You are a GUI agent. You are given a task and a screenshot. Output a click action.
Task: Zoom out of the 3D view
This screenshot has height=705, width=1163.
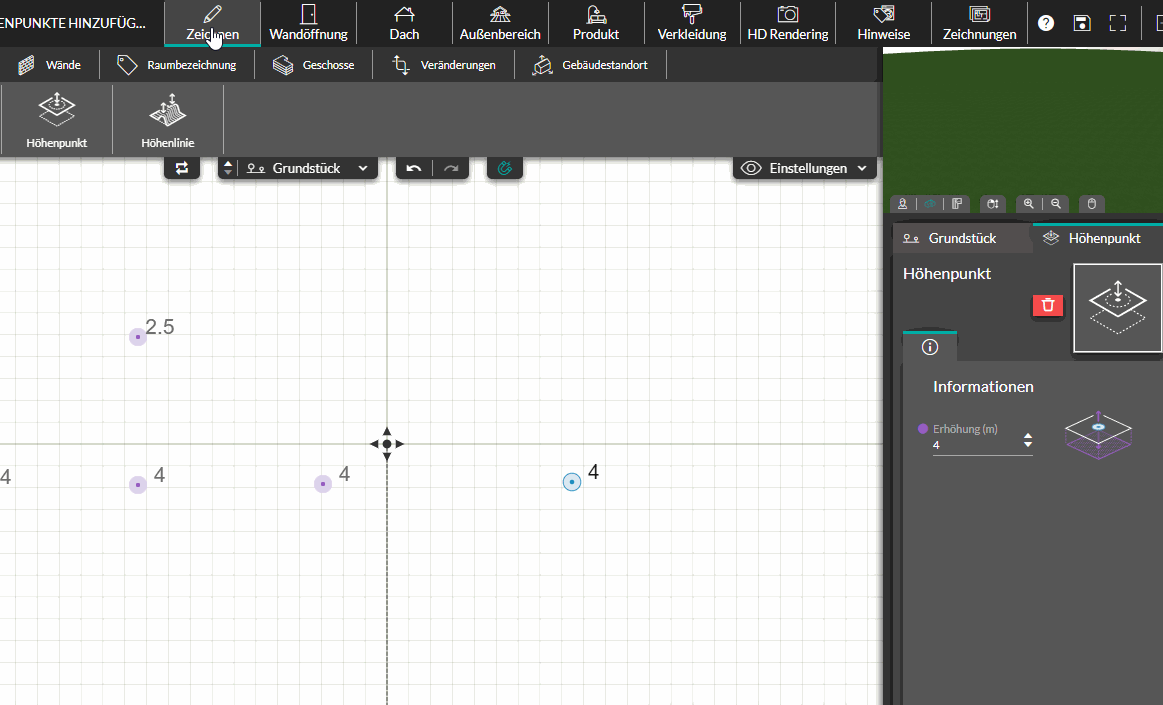1055,204
